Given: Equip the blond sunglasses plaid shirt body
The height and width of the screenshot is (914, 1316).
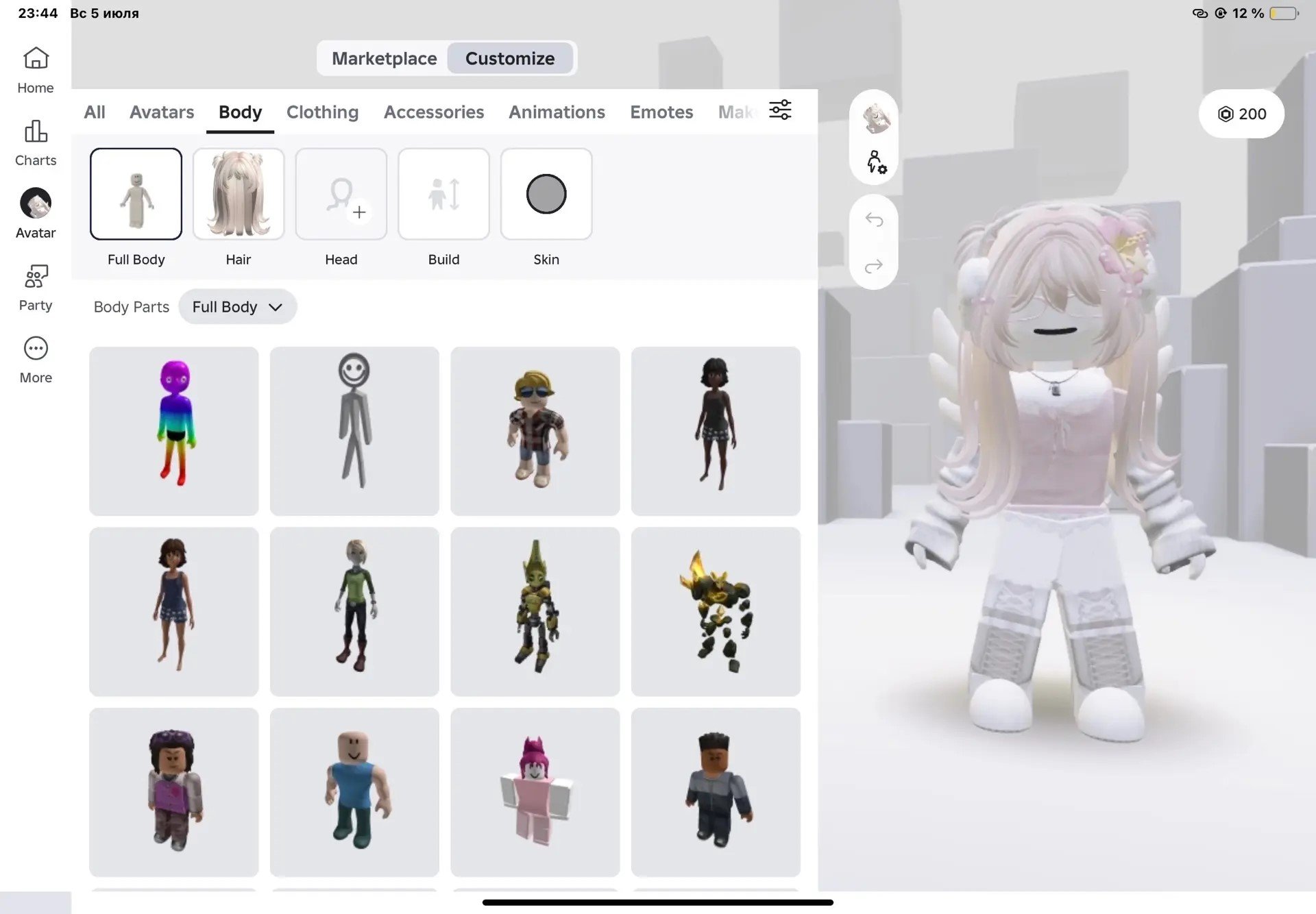Looking at the screenshot, I should (x=535, y=431).
